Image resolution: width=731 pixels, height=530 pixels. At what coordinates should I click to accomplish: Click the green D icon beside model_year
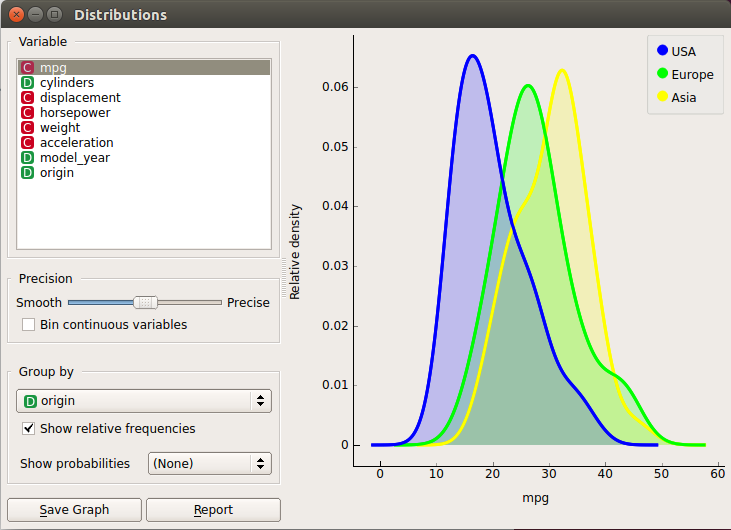[28, 158]
